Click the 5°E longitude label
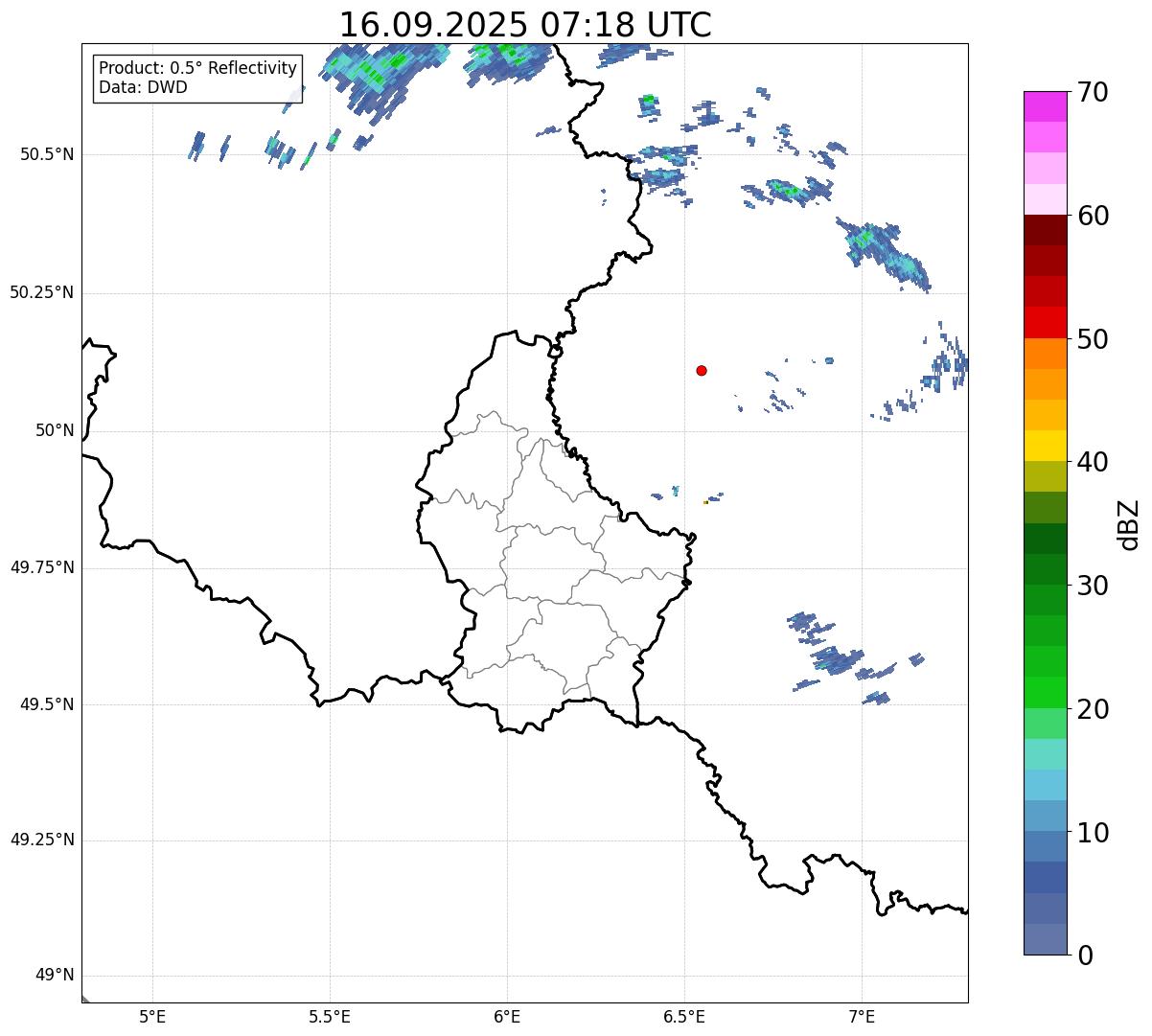The image size is (1152, 1036). (152, 1018)
